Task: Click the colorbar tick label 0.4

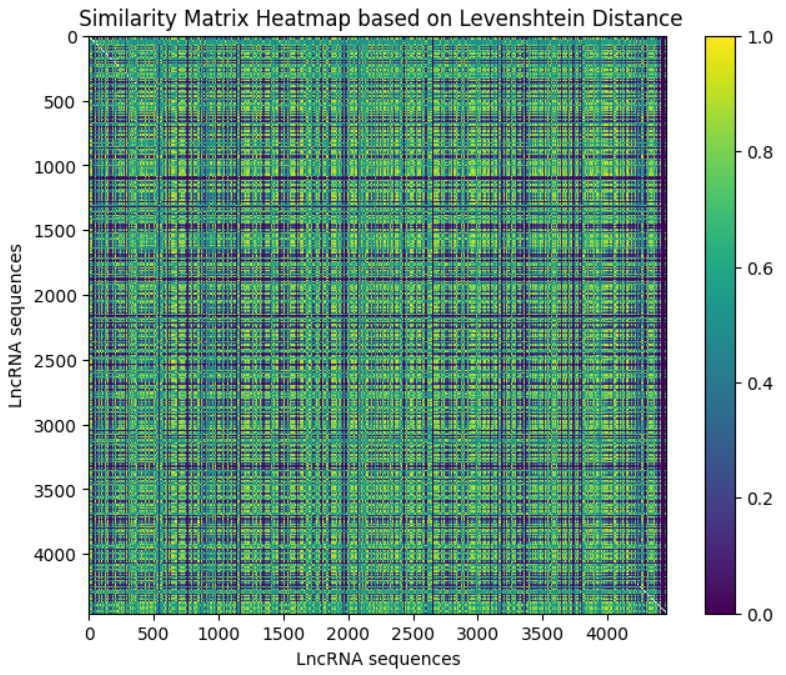Action: click(760, 383)
